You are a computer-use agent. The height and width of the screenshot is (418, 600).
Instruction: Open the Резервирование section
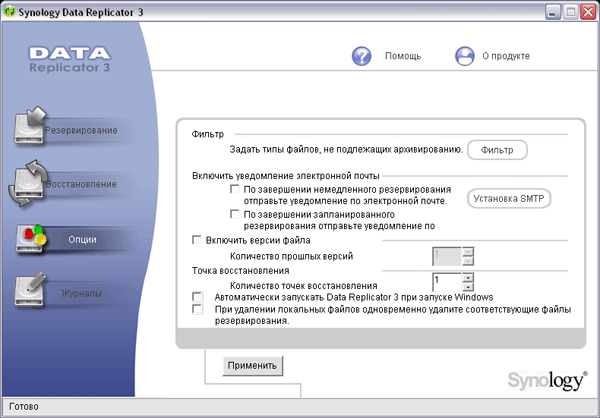81,130
